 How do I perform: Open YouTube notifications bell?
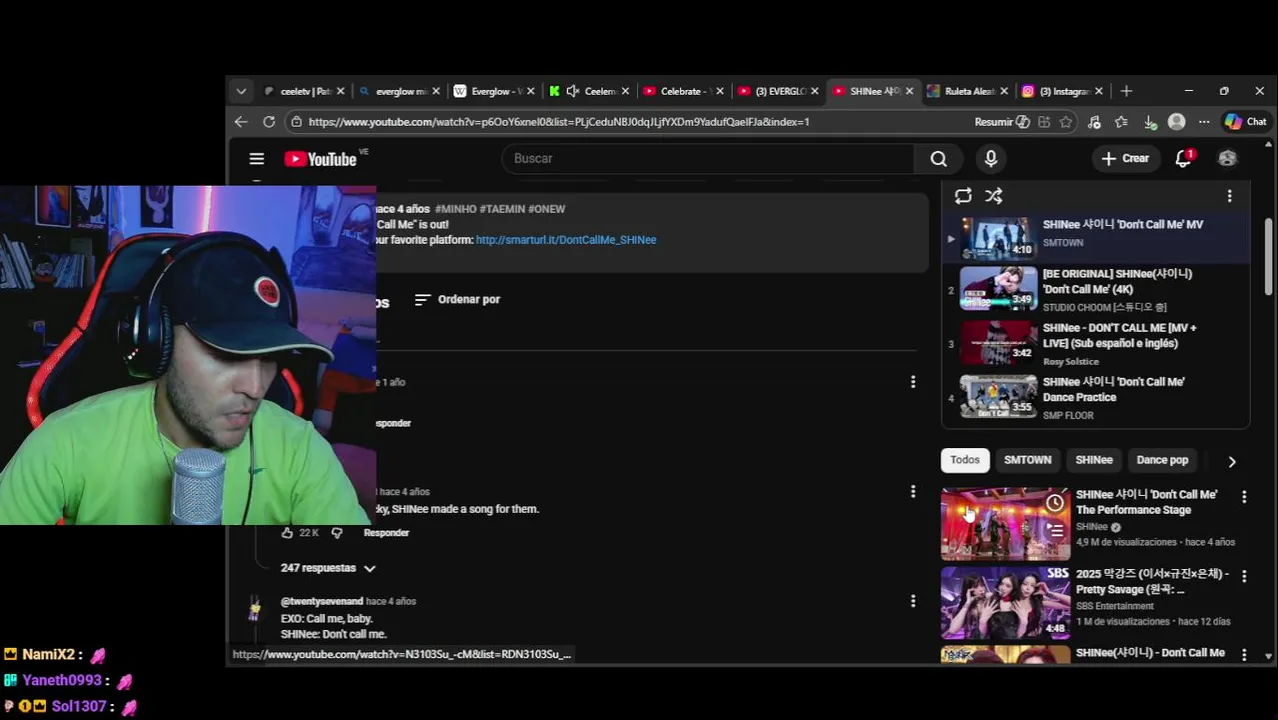[1184, 158]
